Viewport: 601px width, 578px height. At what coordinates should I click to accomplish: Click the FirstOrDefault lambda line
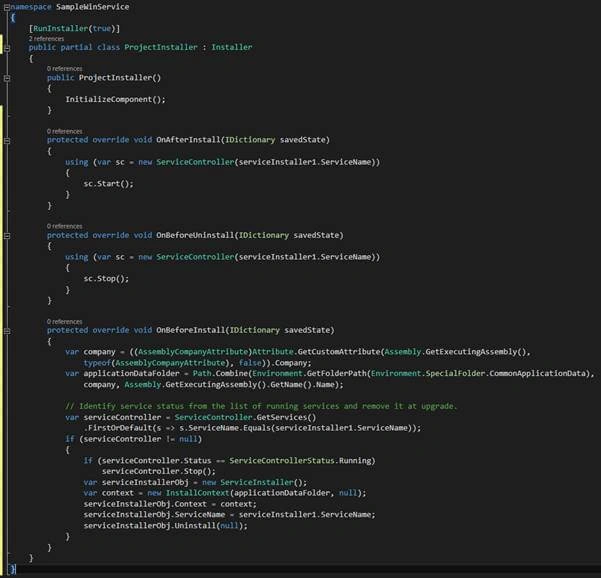point(252,428)
